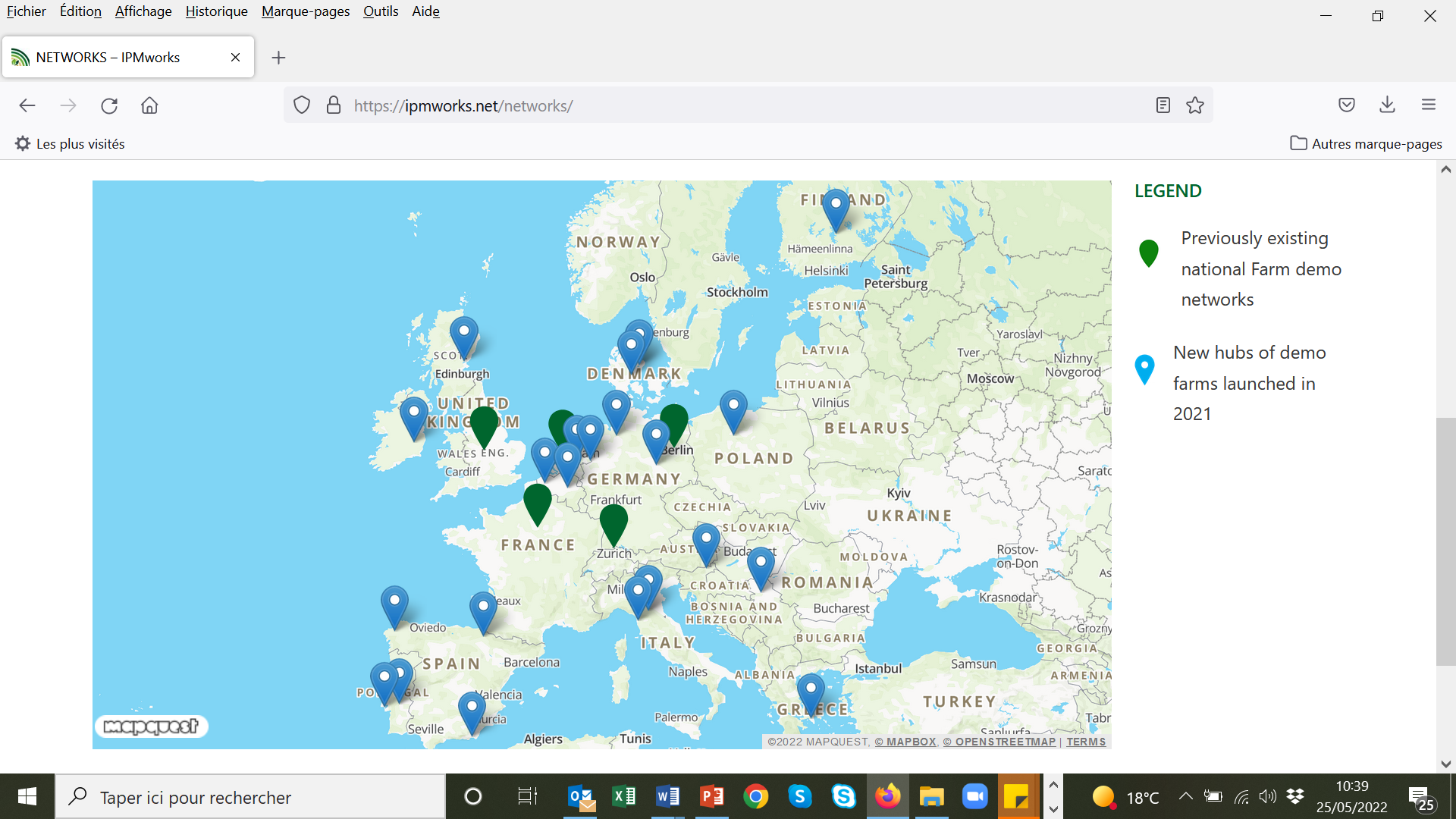Screen dimensions: 1456x819
Task: Click the home page icon
Action: [x=149, y=105]
